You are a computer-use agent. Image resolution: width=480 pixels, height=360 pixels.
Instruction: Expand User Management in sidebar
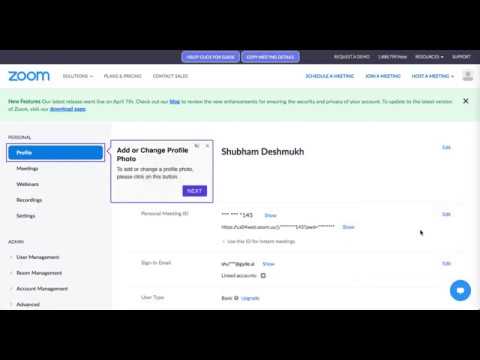point(38,257)
